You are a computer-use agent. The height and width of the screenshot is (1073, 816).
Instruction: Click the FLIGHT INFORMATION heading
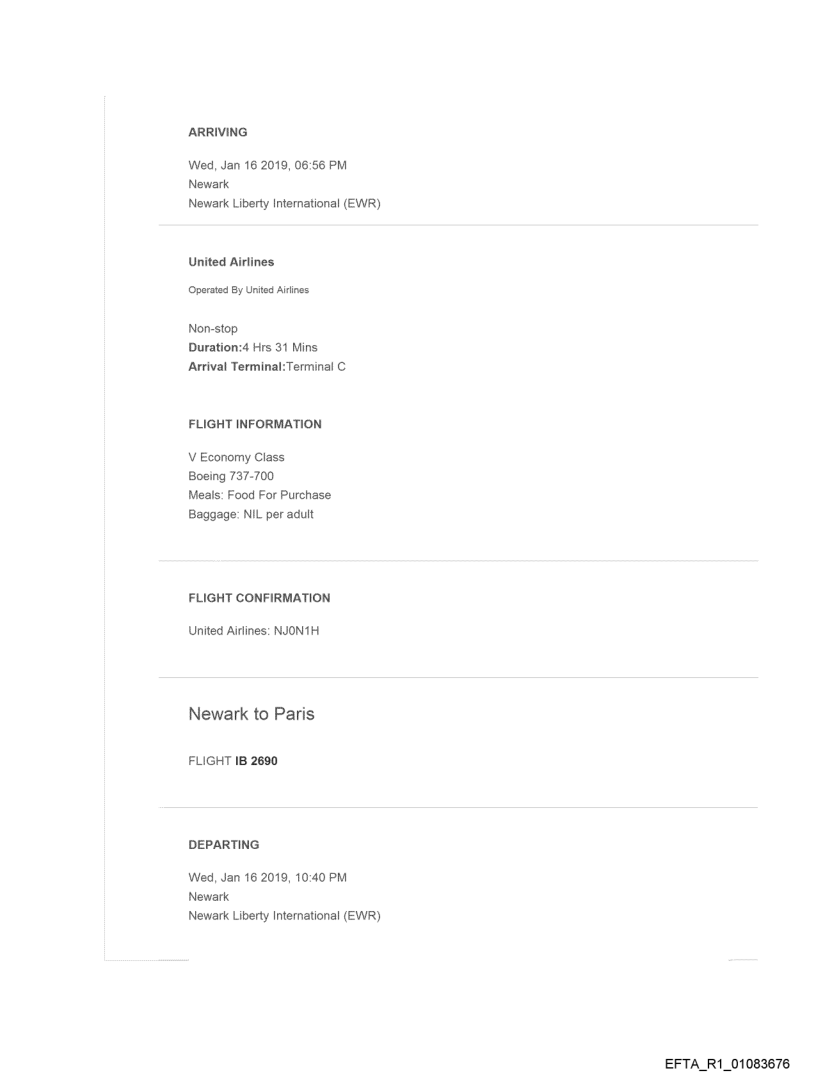(255, 424)
